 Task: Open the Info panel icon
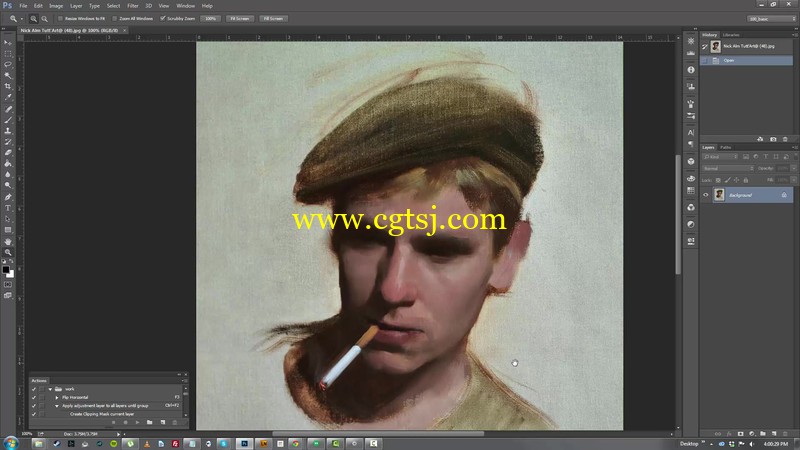pyautogui.click(x=691, y=70)
